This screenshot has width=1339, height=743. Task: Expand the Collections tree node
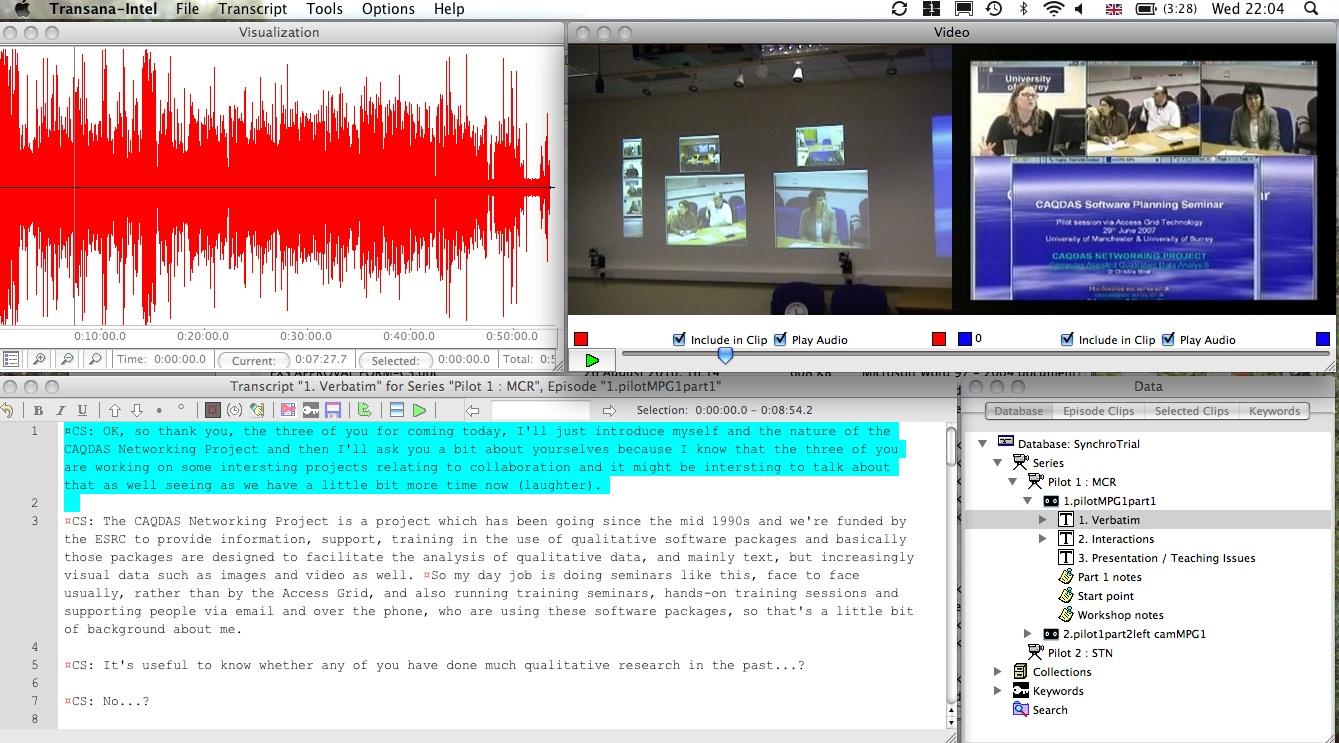coord(998,672)
